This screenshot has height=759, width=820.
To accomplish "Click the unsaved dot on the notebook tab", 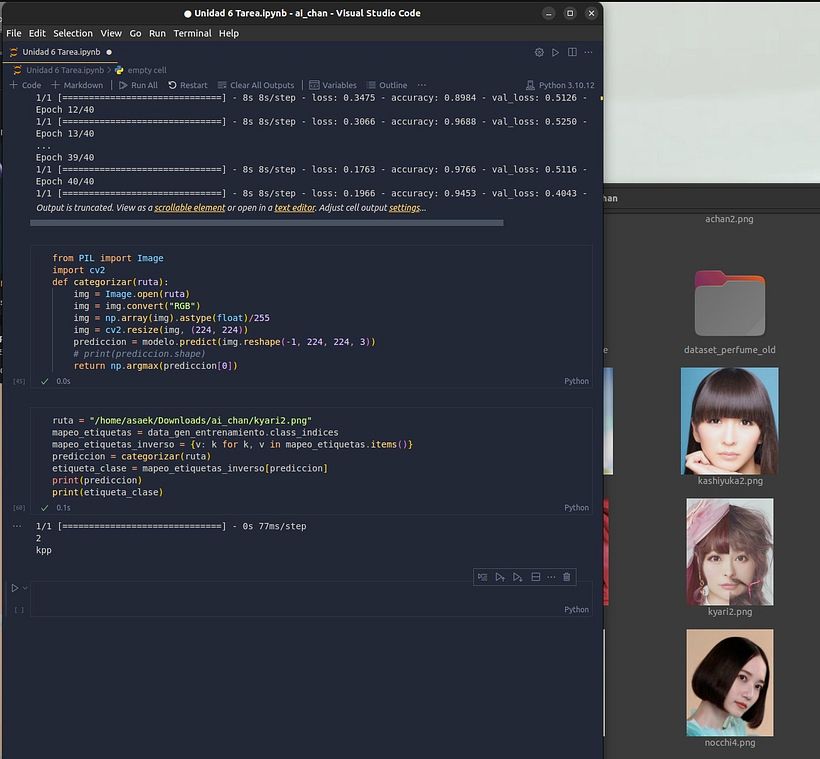I will [x=109, y=52].
